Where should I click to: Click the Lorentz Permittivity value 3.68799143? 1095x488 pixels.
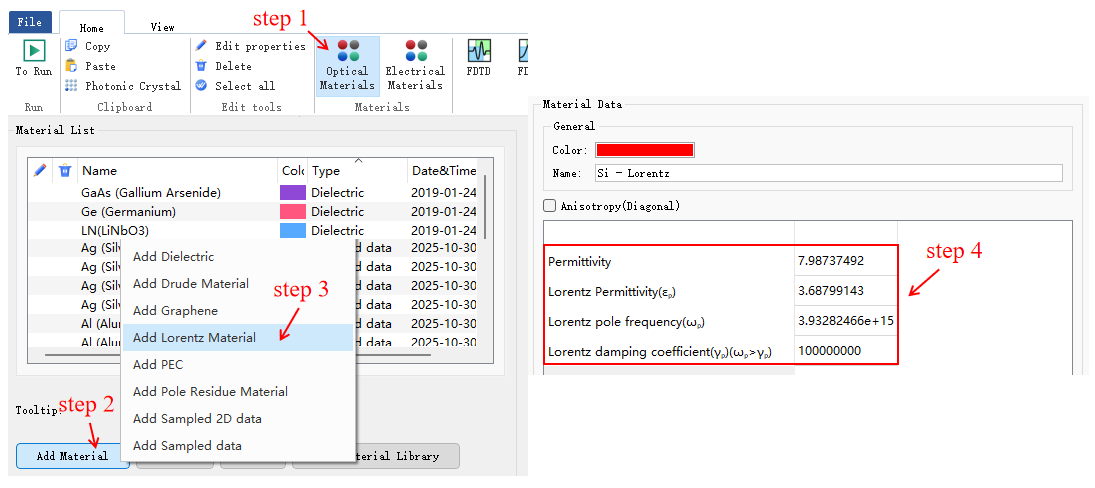click(846, 291)
